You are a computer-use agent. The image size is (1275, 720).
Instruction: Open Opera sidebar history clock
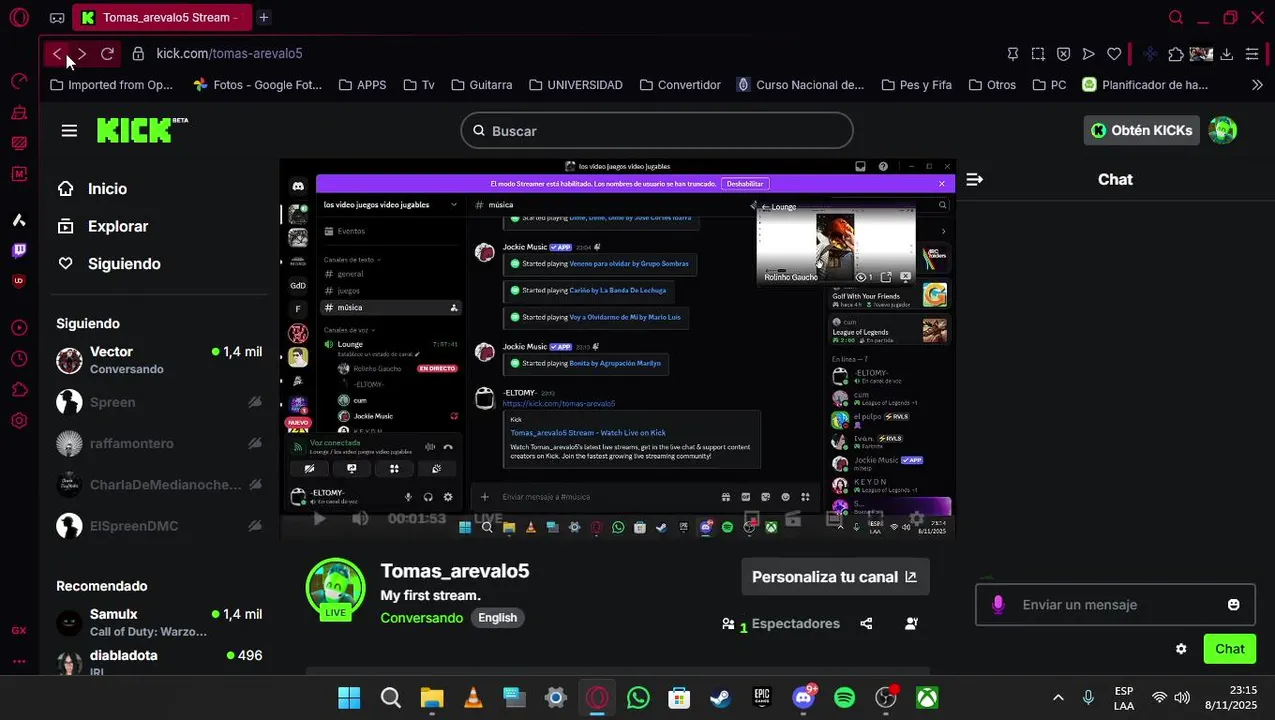click(19, 359)
